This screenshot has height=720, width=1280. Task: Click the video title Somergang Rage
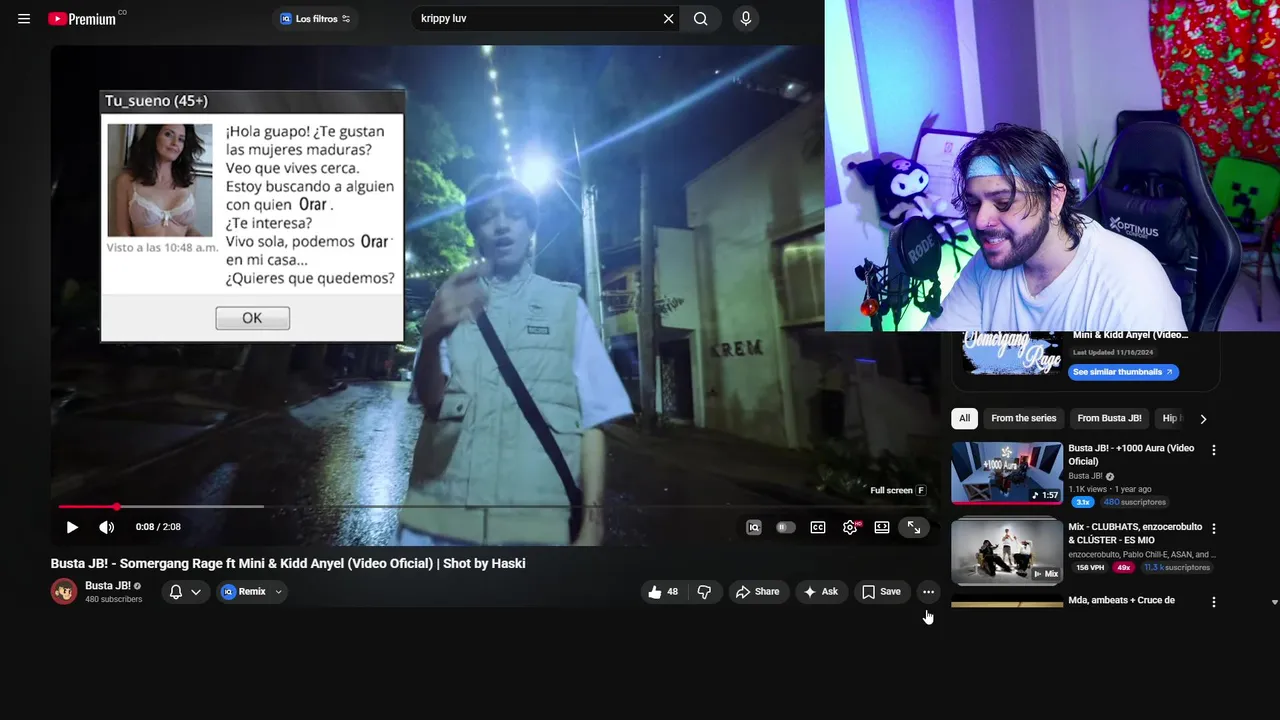pyautogui.click(x=288, y=563)
